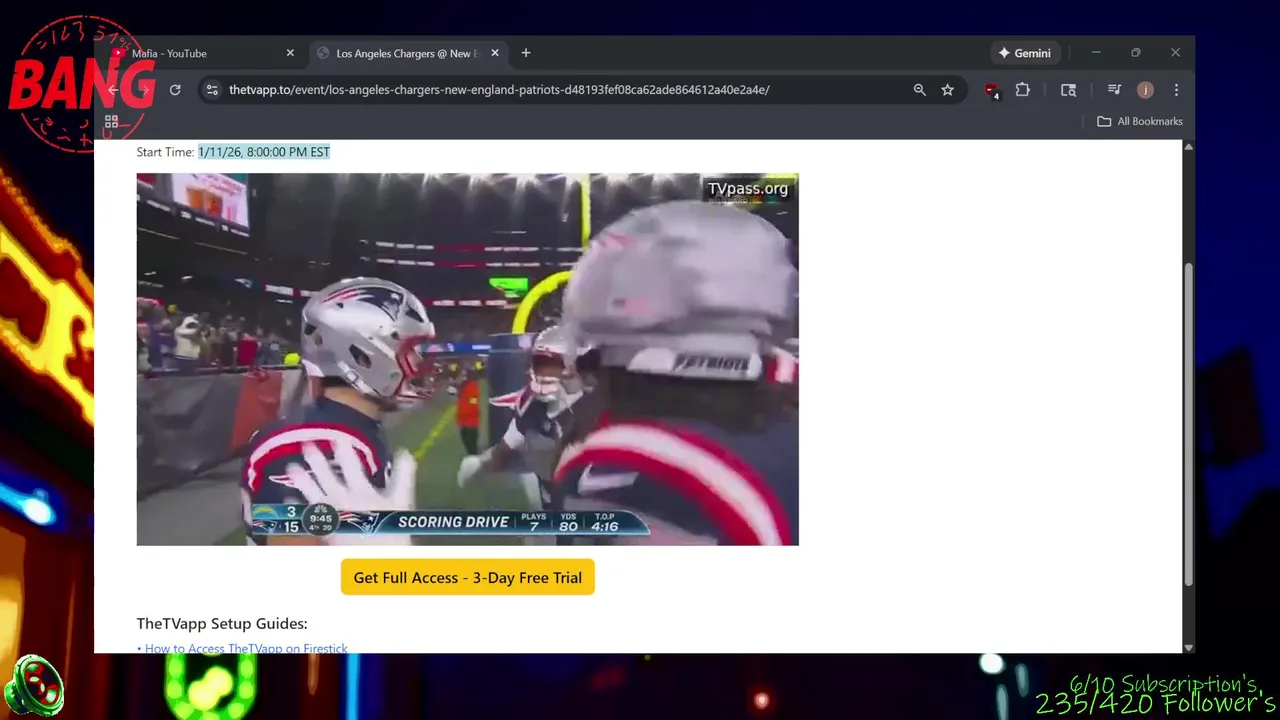This screenshot has height=720, width=1280.
Task: Open the red extension icon with badge
Action: point(991,90)
